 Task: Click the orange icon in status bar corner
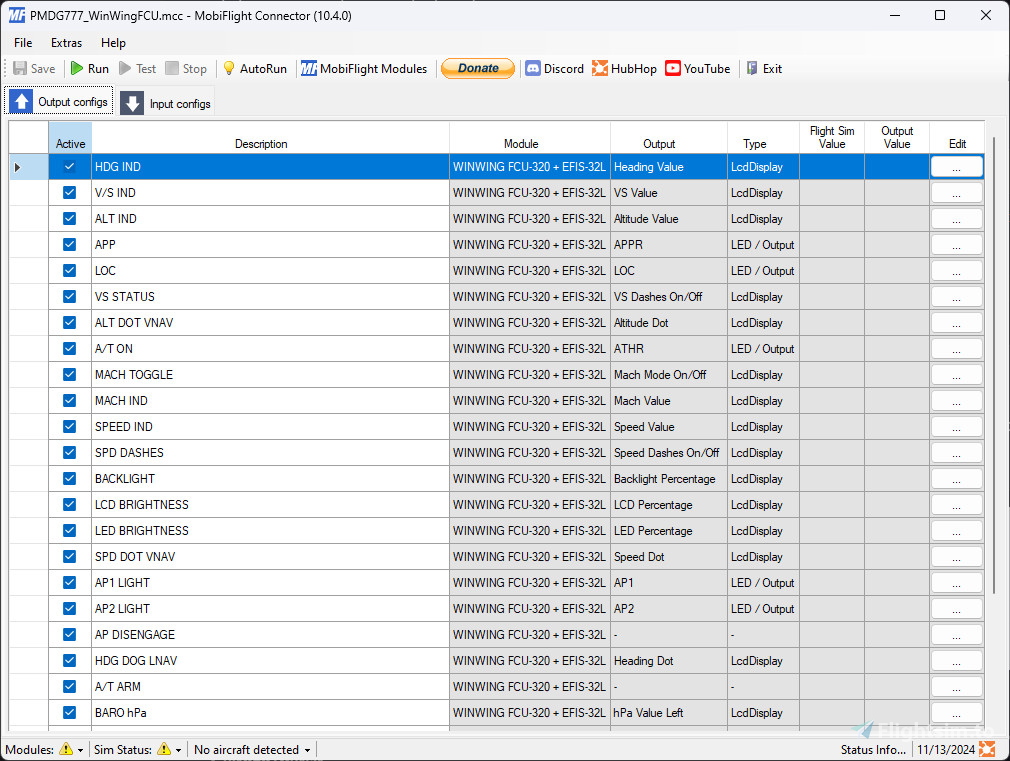pos(987,749)
